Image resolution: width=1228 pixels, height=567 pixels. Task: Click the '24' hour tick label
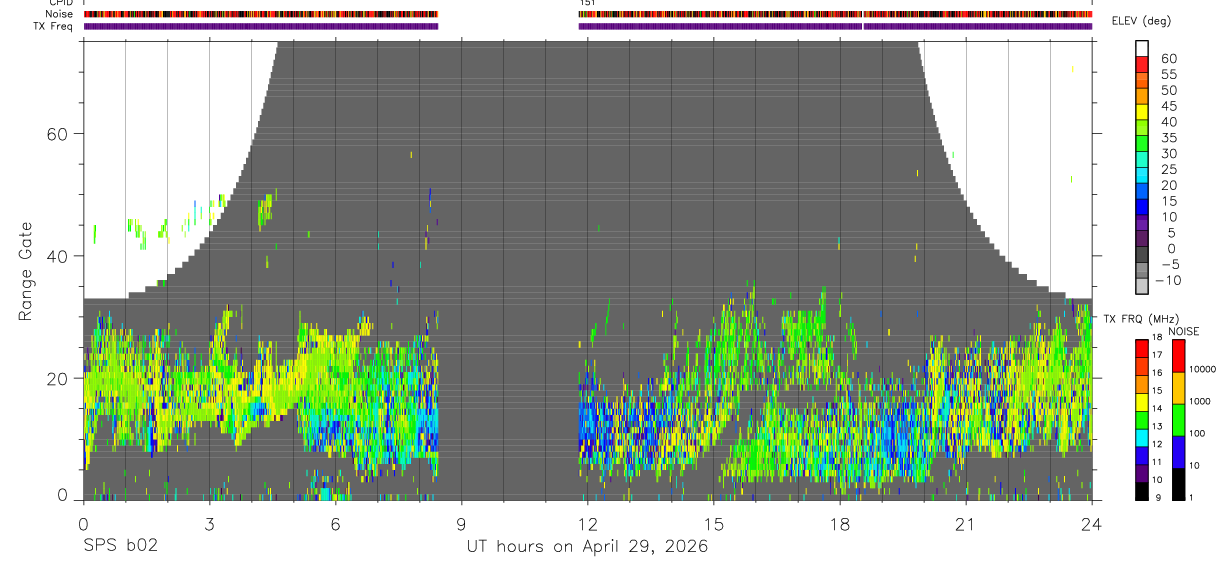point(1092,524)
